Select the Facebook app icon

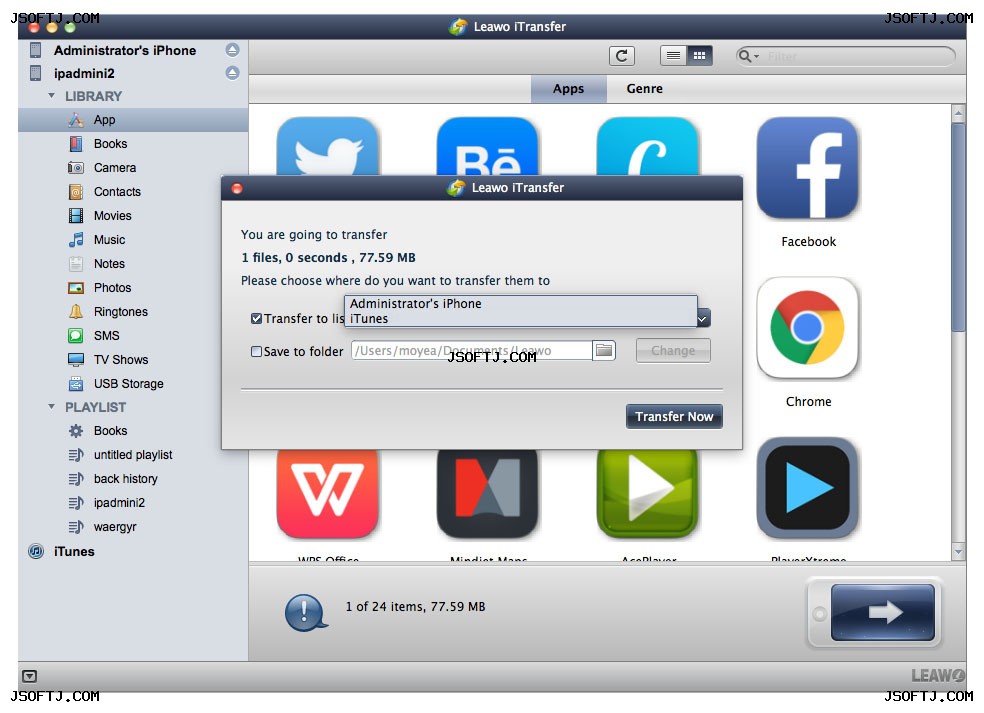click(808, 168)
